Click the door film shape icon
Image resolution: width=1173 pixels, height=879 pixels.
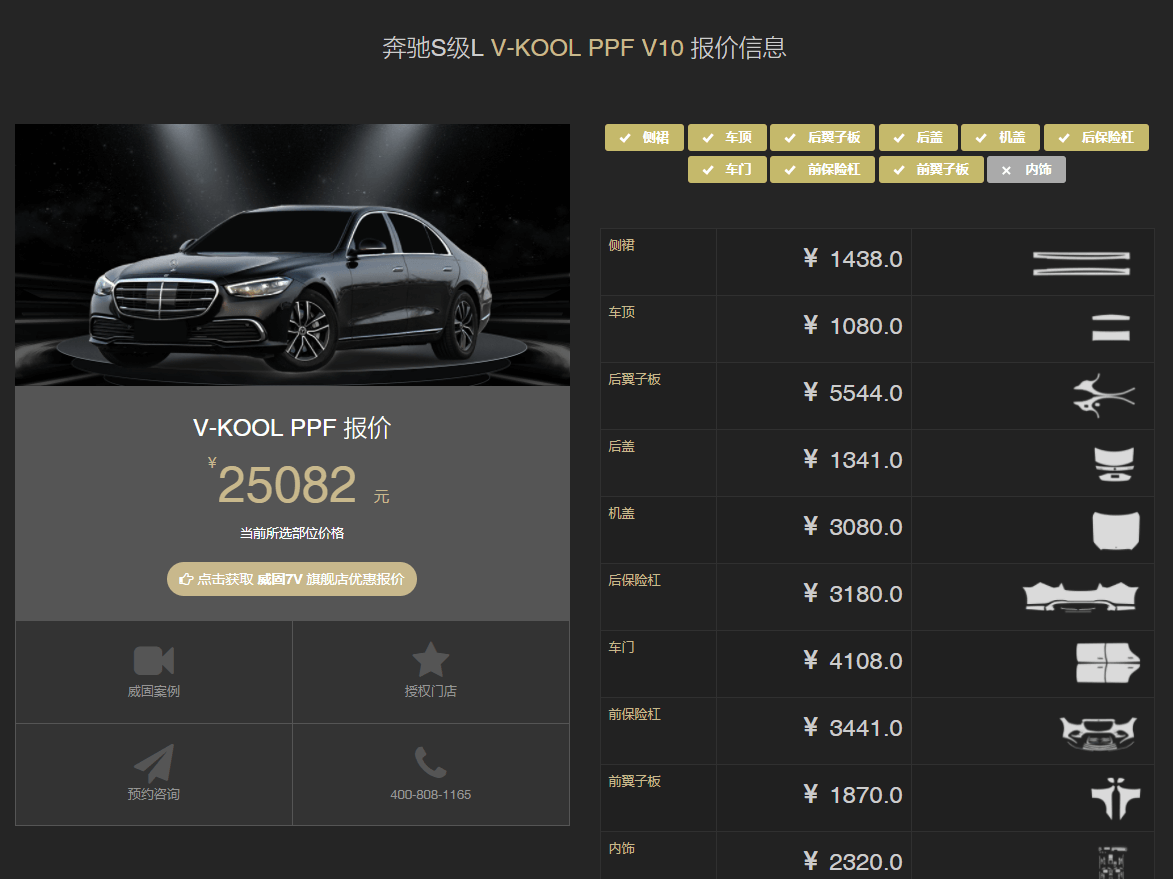pos(1107,663)
